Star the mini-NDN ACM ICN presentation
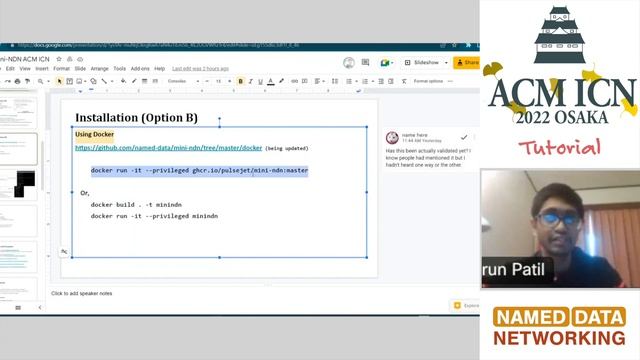This screenshot has width=640, height=360. pyautogui.click(x=59, y=59)
